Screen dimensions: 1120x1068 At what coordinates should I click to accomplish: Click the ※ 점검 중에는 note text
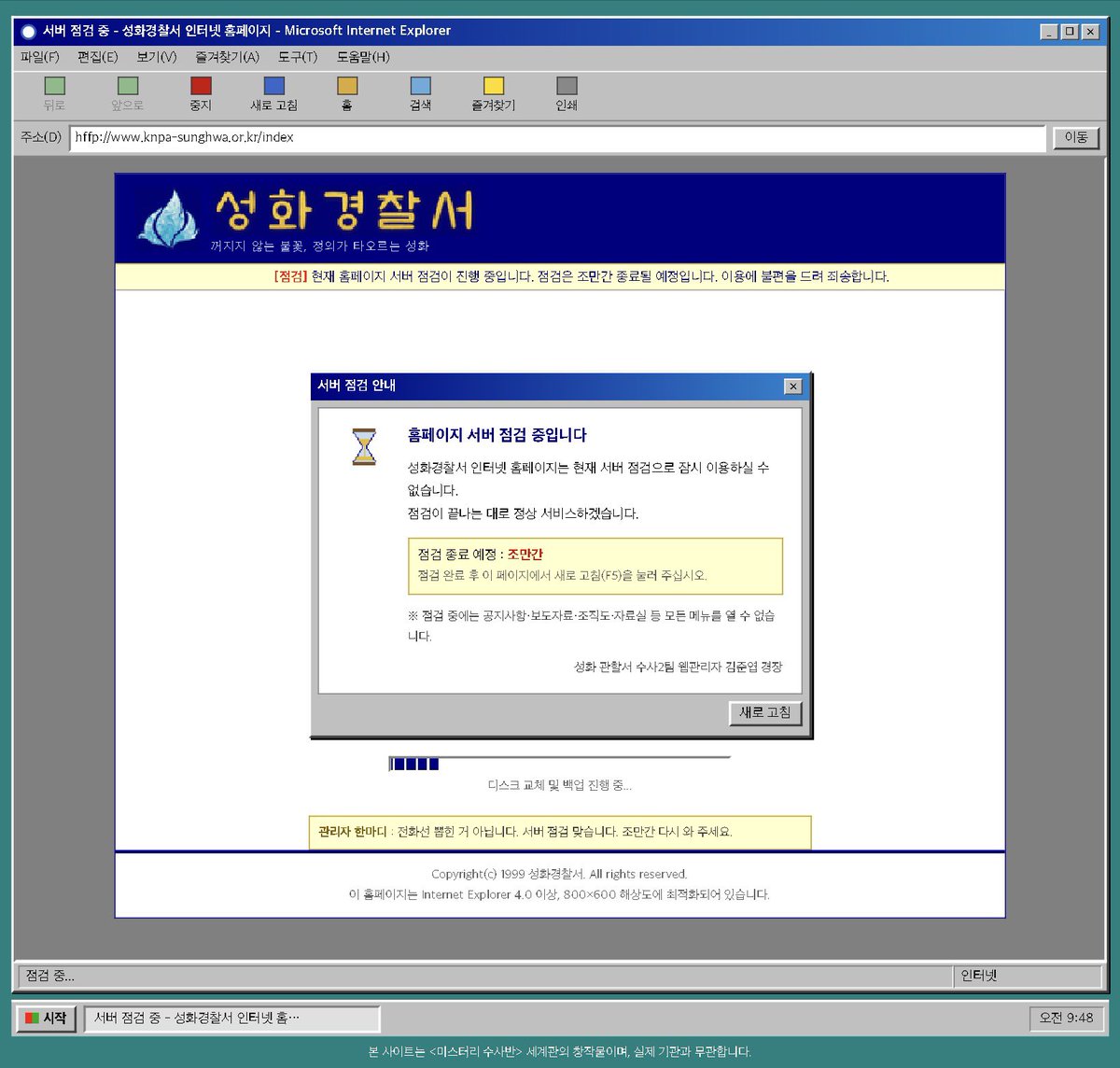click(x=591, y=625)
